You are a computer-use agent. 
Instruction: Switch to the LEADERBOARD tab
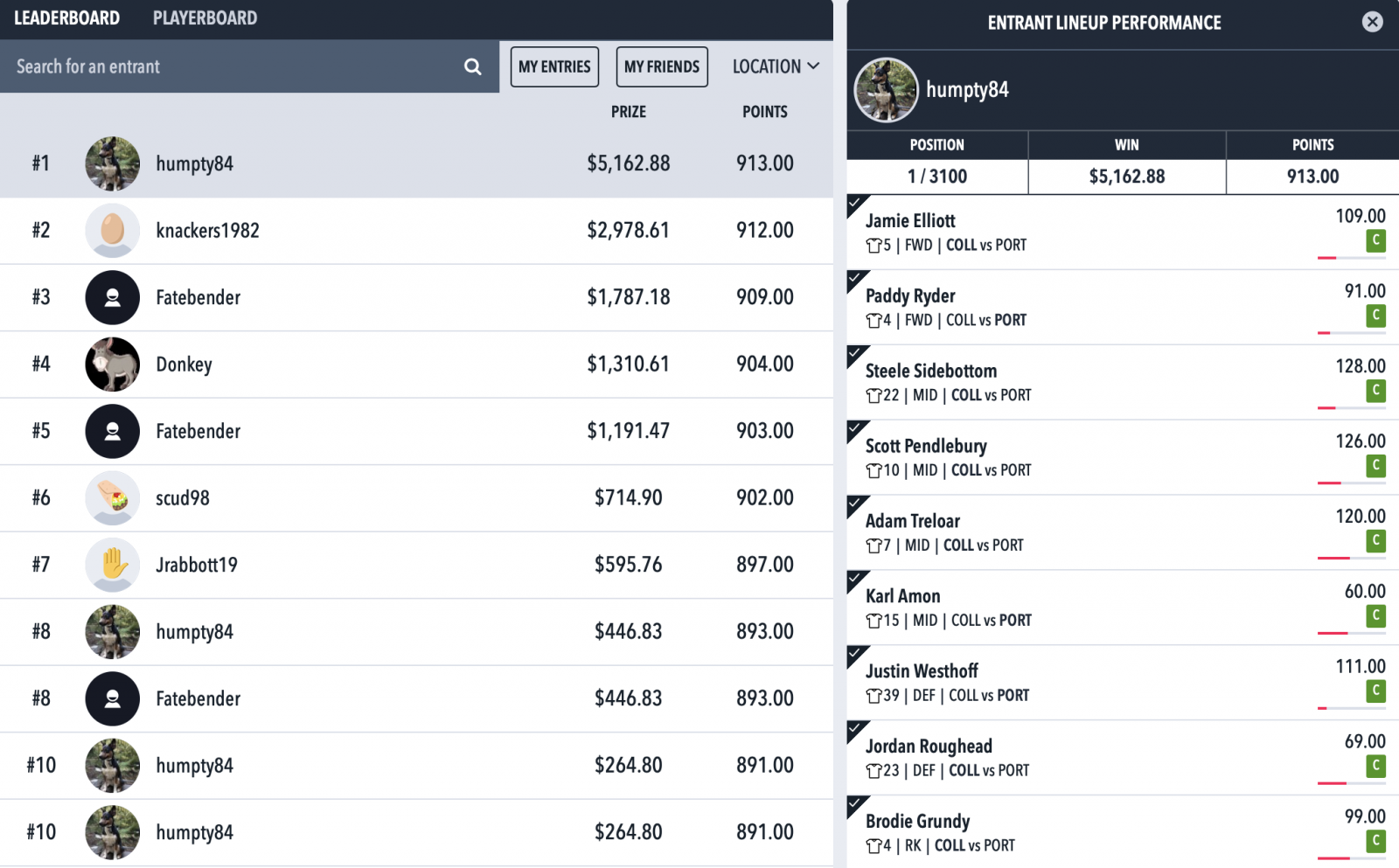[x=67, y=18]
